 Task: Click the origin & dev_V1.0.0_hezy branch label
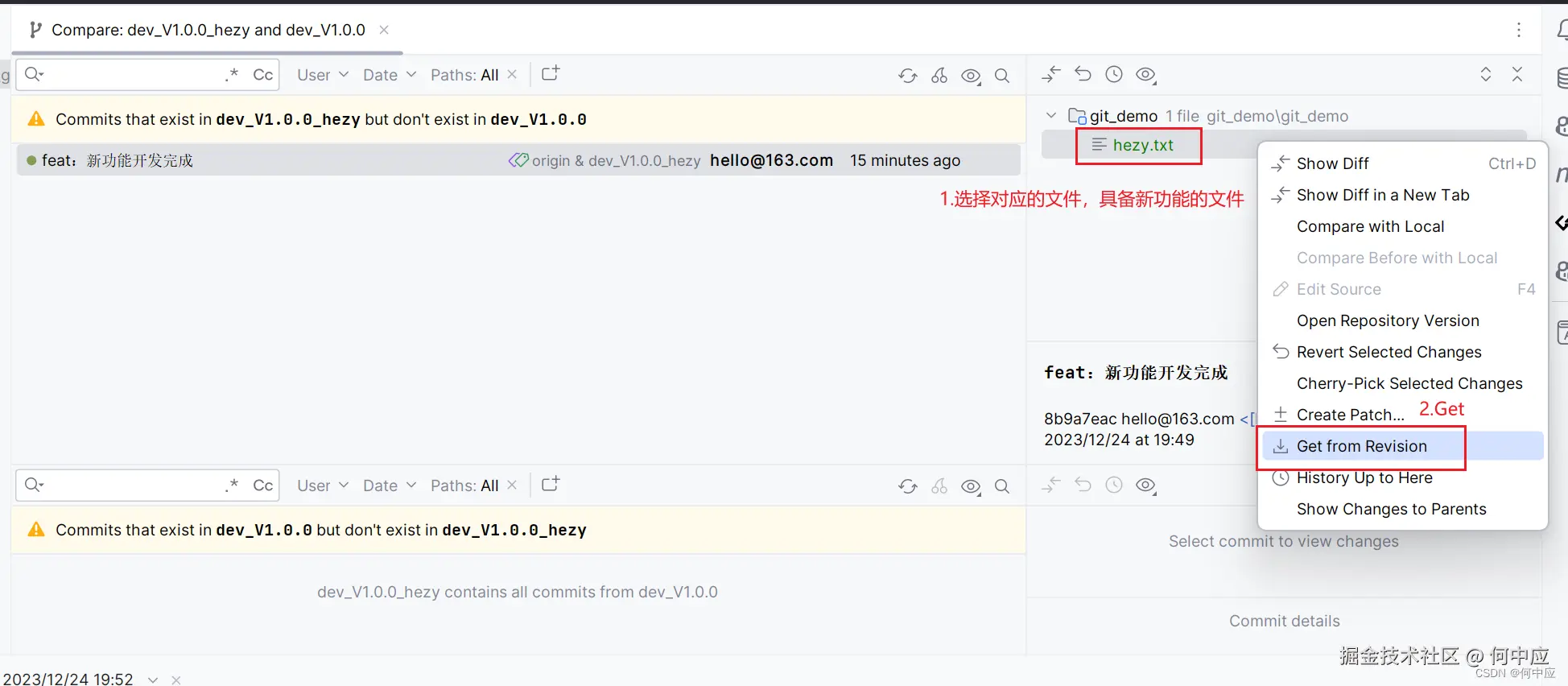605,160
